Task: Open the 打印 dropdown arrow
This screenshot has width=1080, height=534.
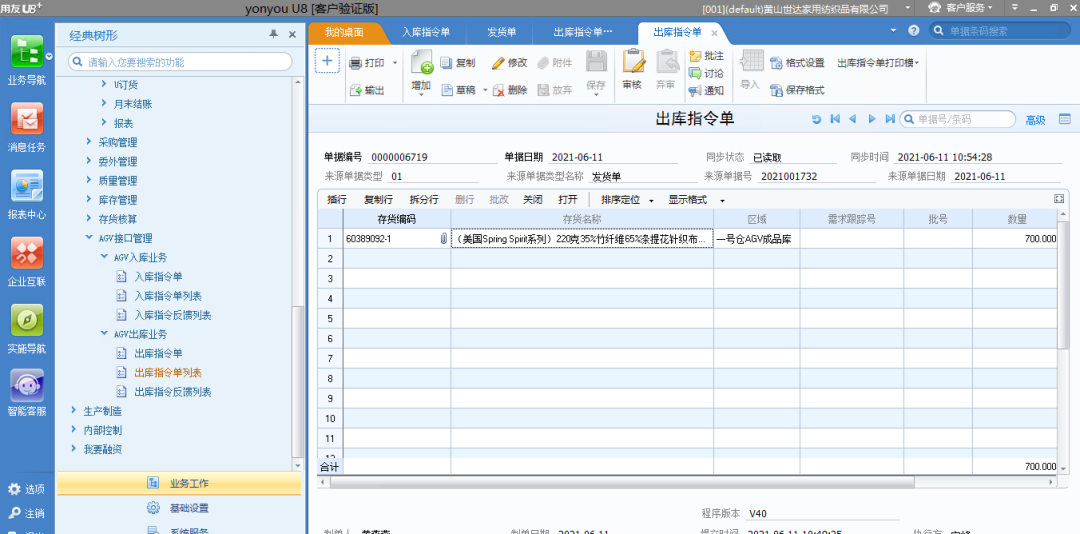Action: click(395, 63)
